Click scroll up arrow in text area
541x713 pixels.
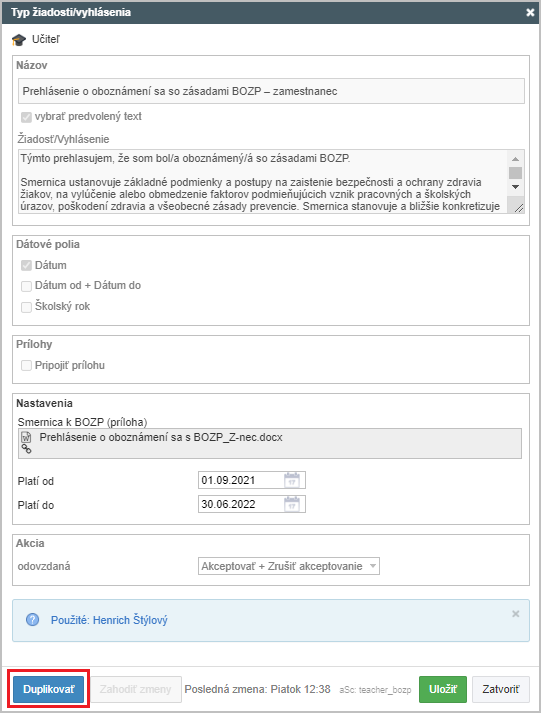515,159
